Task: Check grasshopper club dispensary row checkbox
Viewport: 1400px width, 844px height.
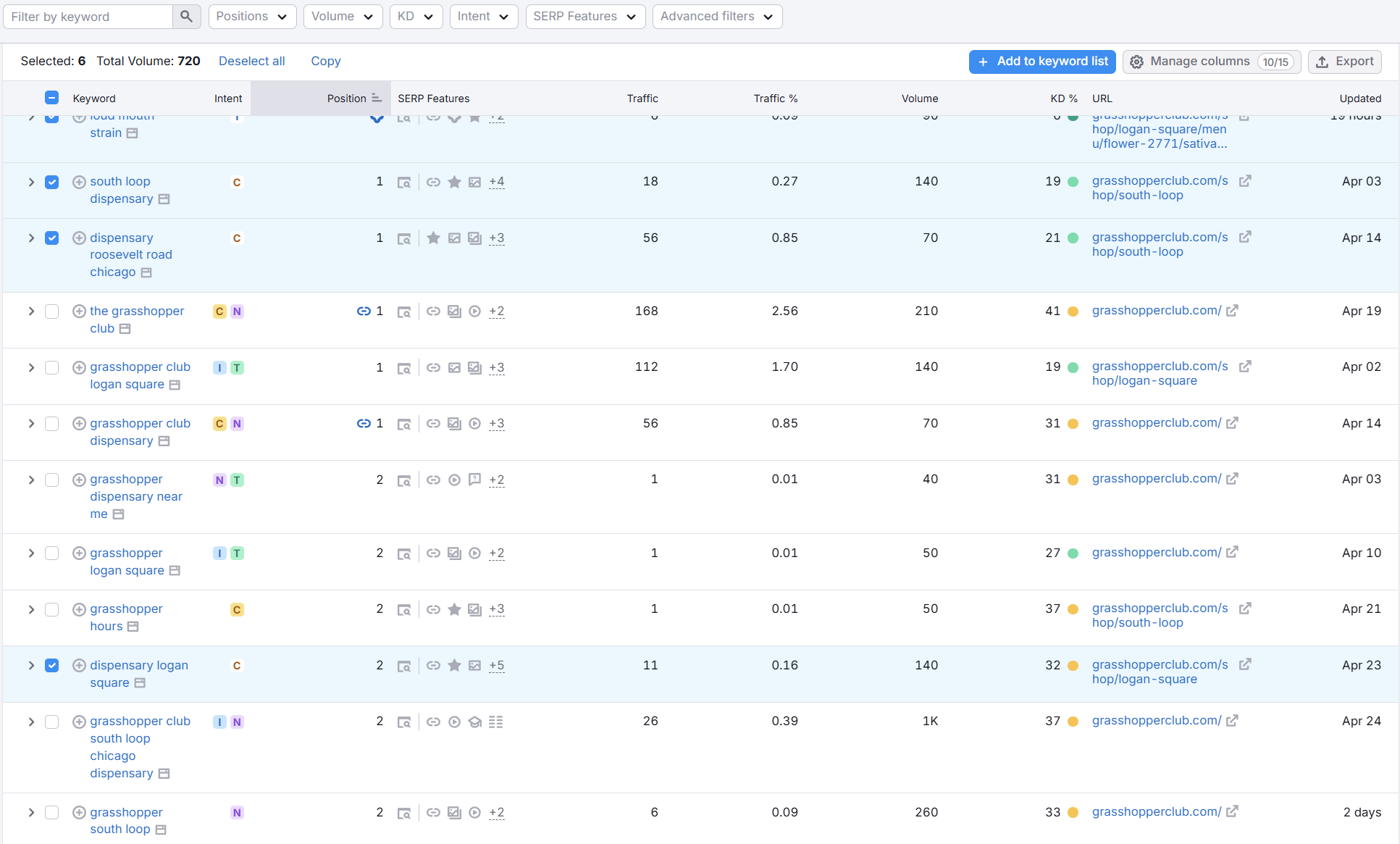Action: pyautogui.click(x=51, y=424)
